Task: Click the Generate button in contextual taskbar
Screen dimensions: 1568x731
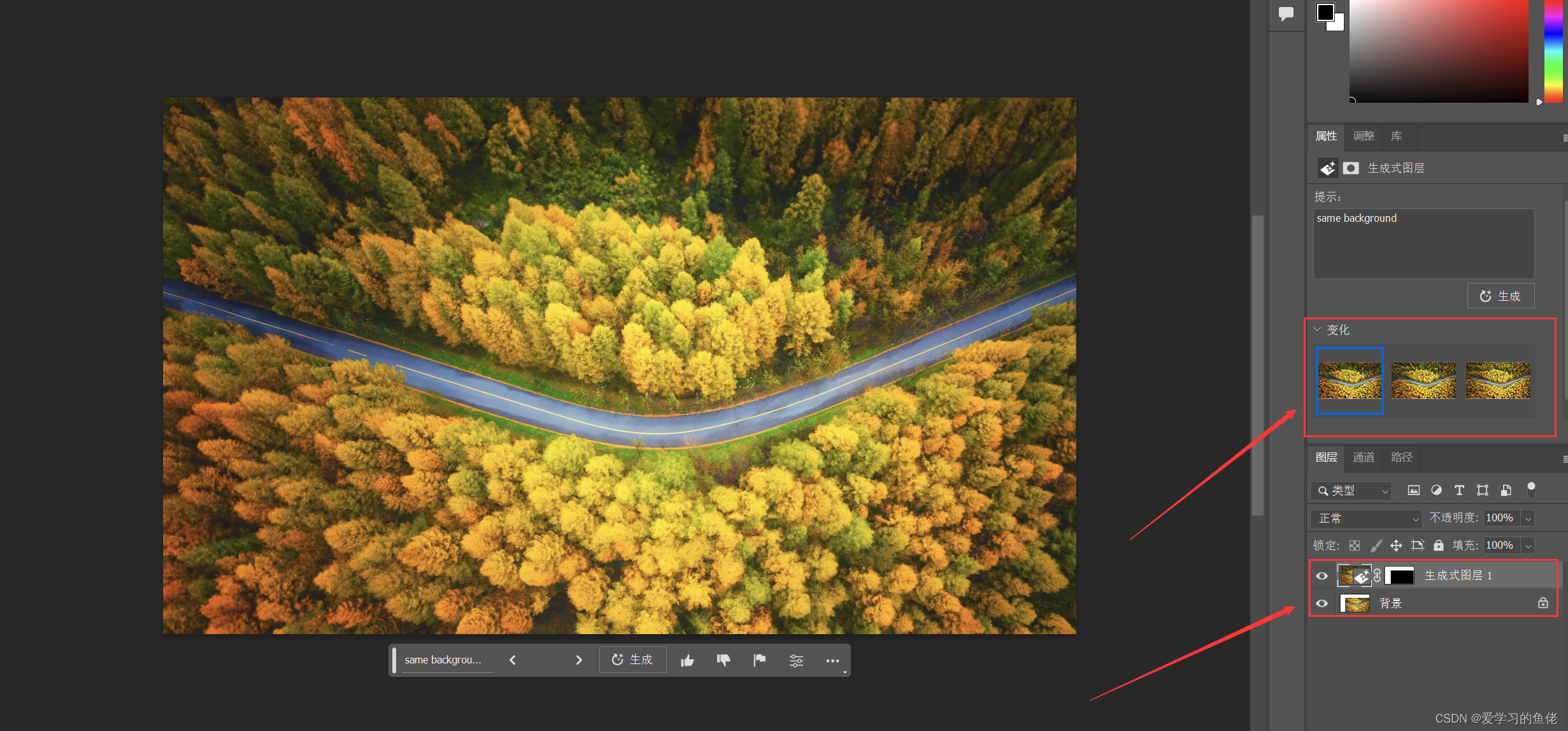Action: tap(634, 659)
